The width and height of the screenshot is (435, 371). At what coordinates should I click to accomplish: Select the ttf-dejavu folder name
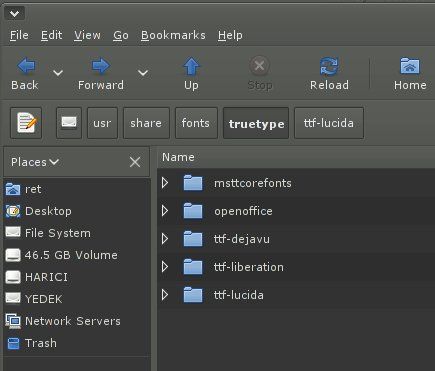click(x=242, y=239)
